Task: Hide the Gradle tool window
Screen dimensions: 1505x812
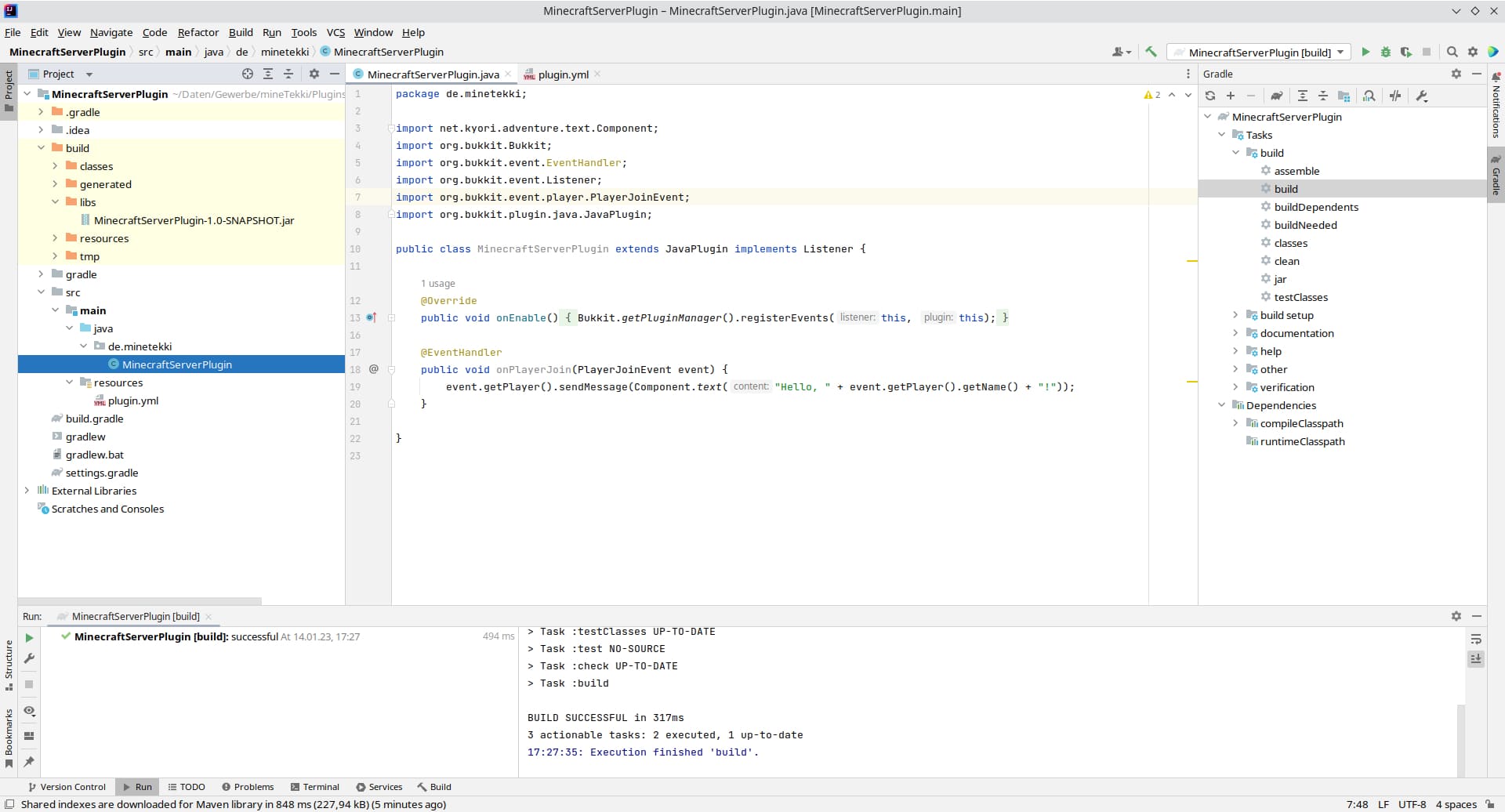Action: click(x=1477, y=74)
